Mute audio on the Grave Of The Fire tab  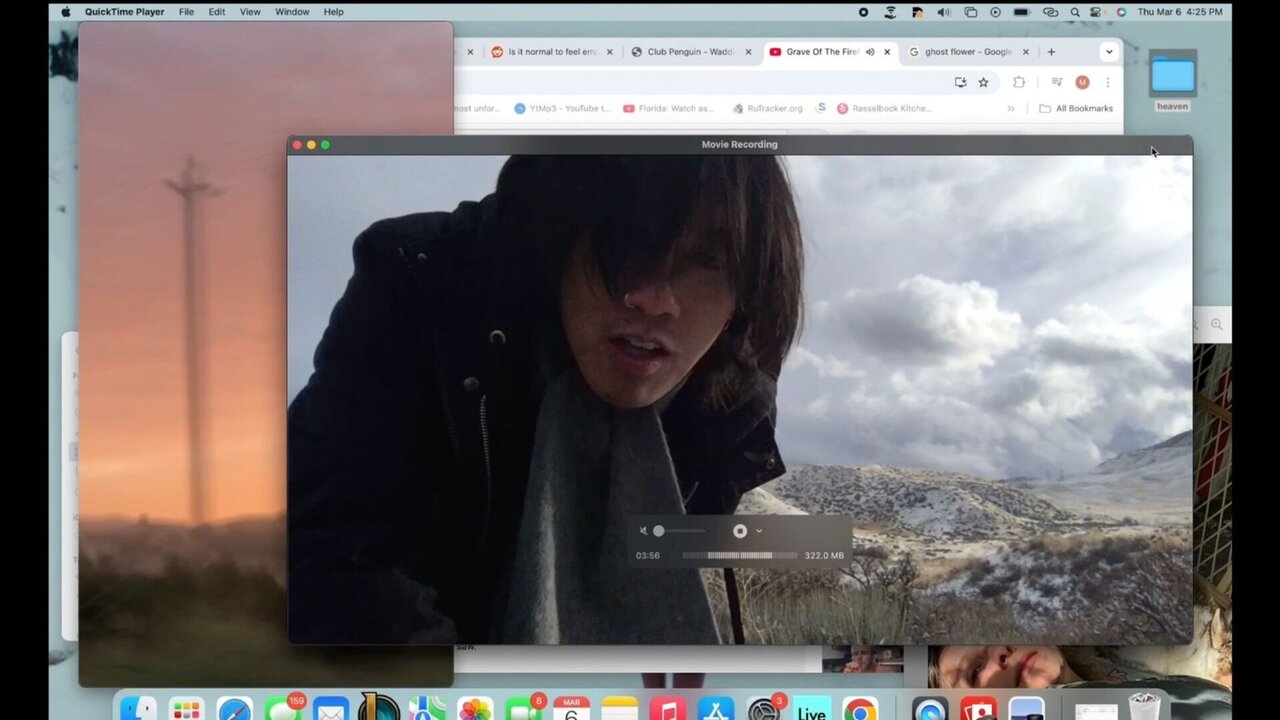(x=870, y=52)
